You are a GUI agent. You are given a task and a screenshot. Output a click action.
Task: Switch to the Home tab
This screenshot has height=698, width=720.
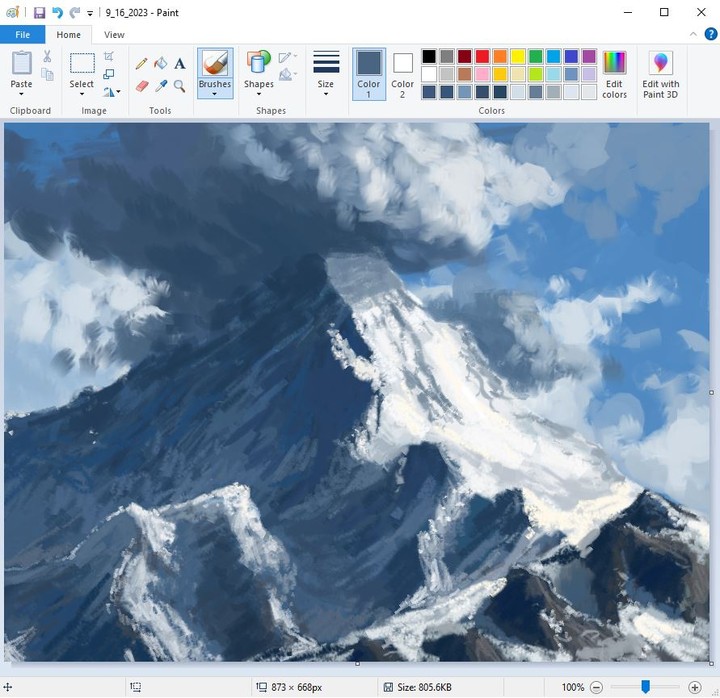tap(68, 35)
